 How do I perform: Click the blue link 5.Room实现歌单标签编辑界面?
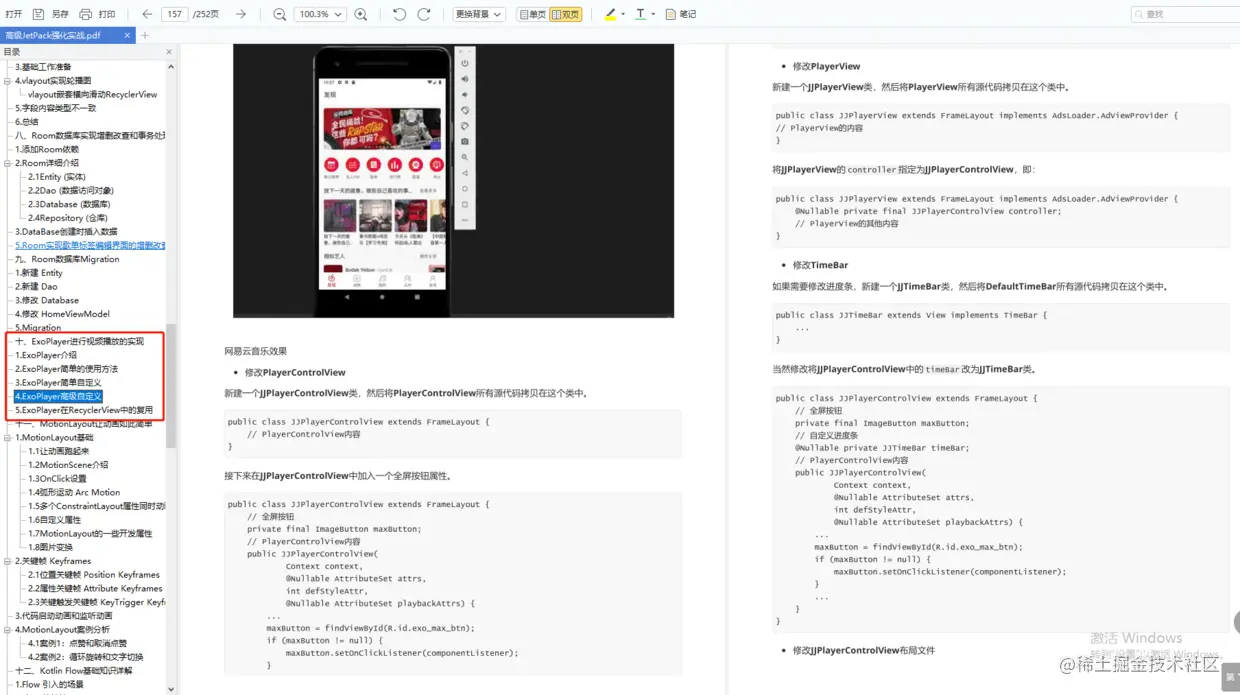tap(90, 245)
